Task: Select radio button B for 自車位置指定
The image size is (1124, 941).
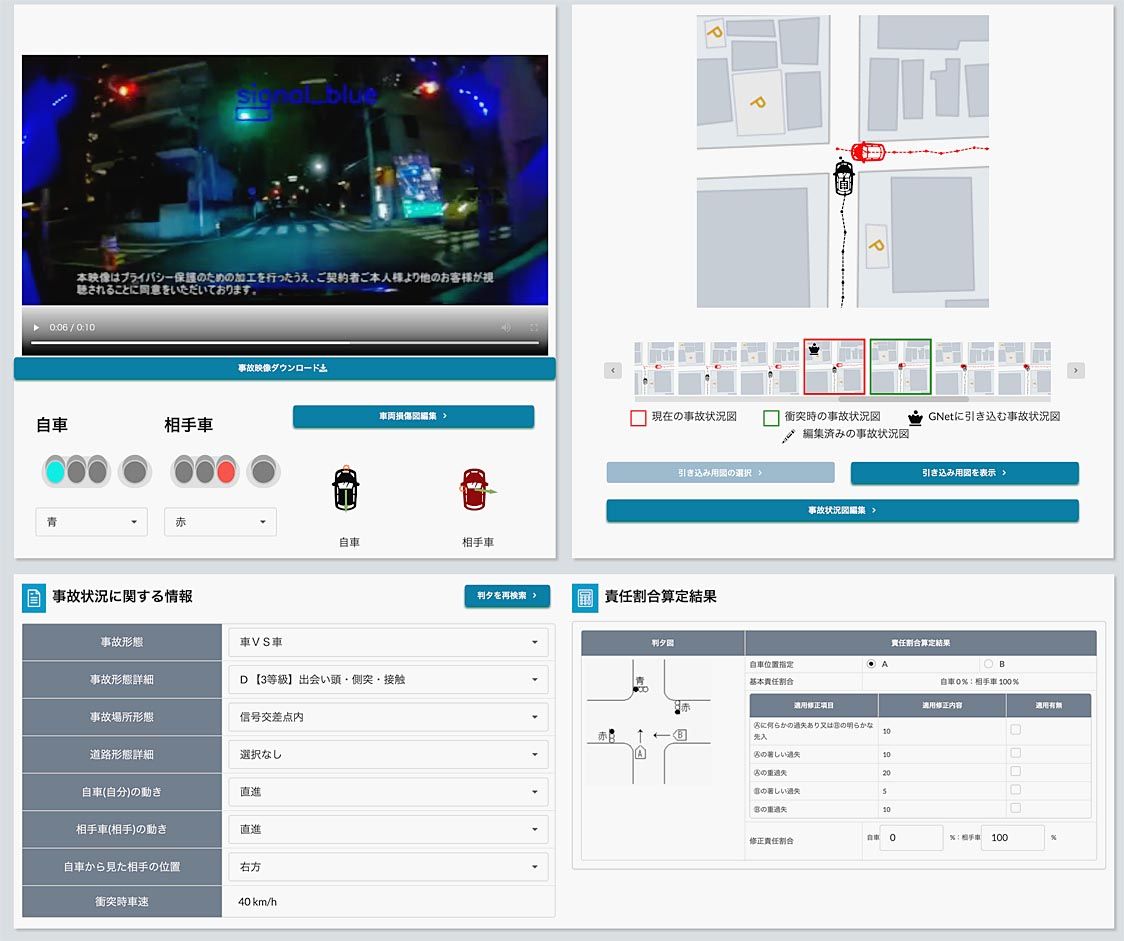Action: point(988,663)
